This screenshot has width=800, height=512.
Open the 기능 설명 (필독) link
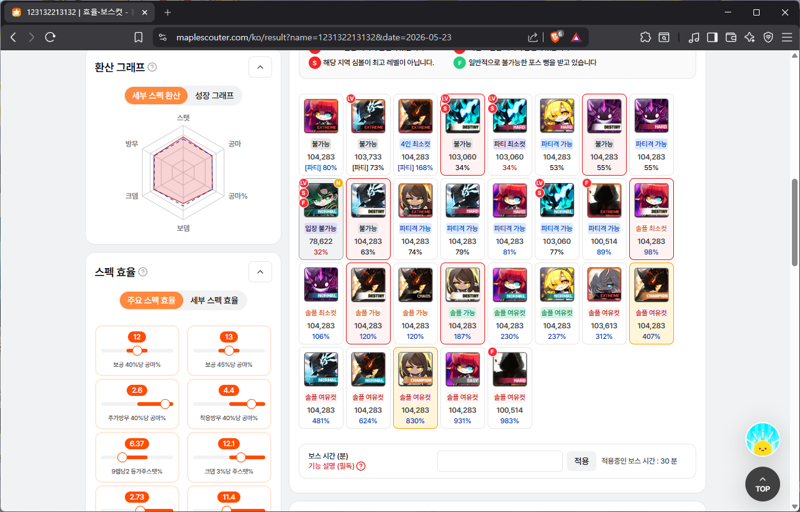tap(331, 466)
